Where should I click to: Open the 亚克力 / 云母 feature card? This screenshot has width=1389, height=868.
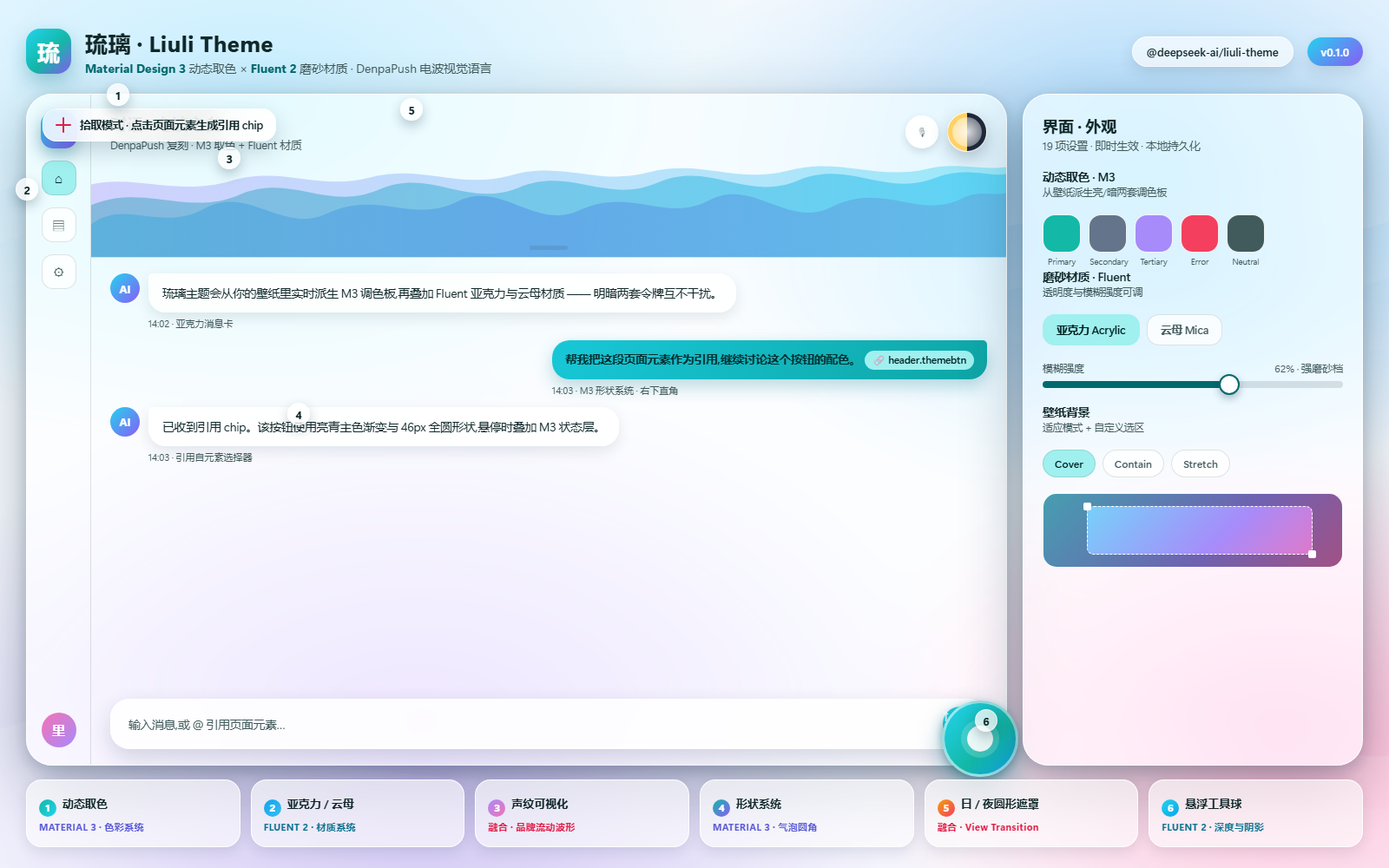click(x=358, y=813)
